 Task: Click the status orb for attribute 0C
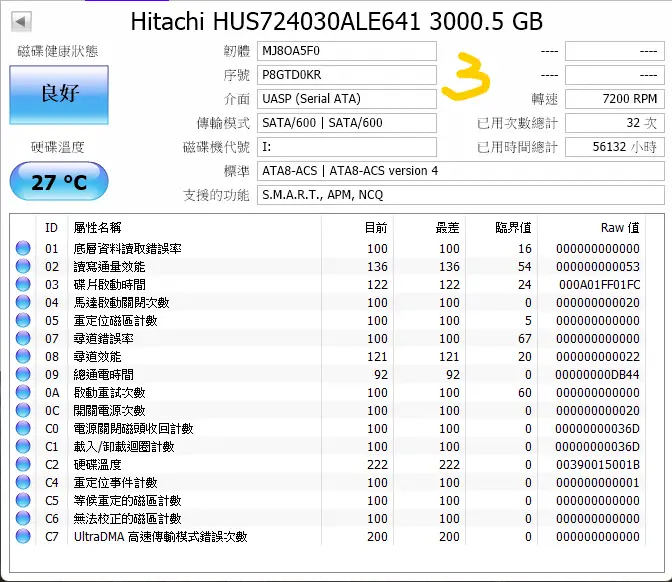23,410
